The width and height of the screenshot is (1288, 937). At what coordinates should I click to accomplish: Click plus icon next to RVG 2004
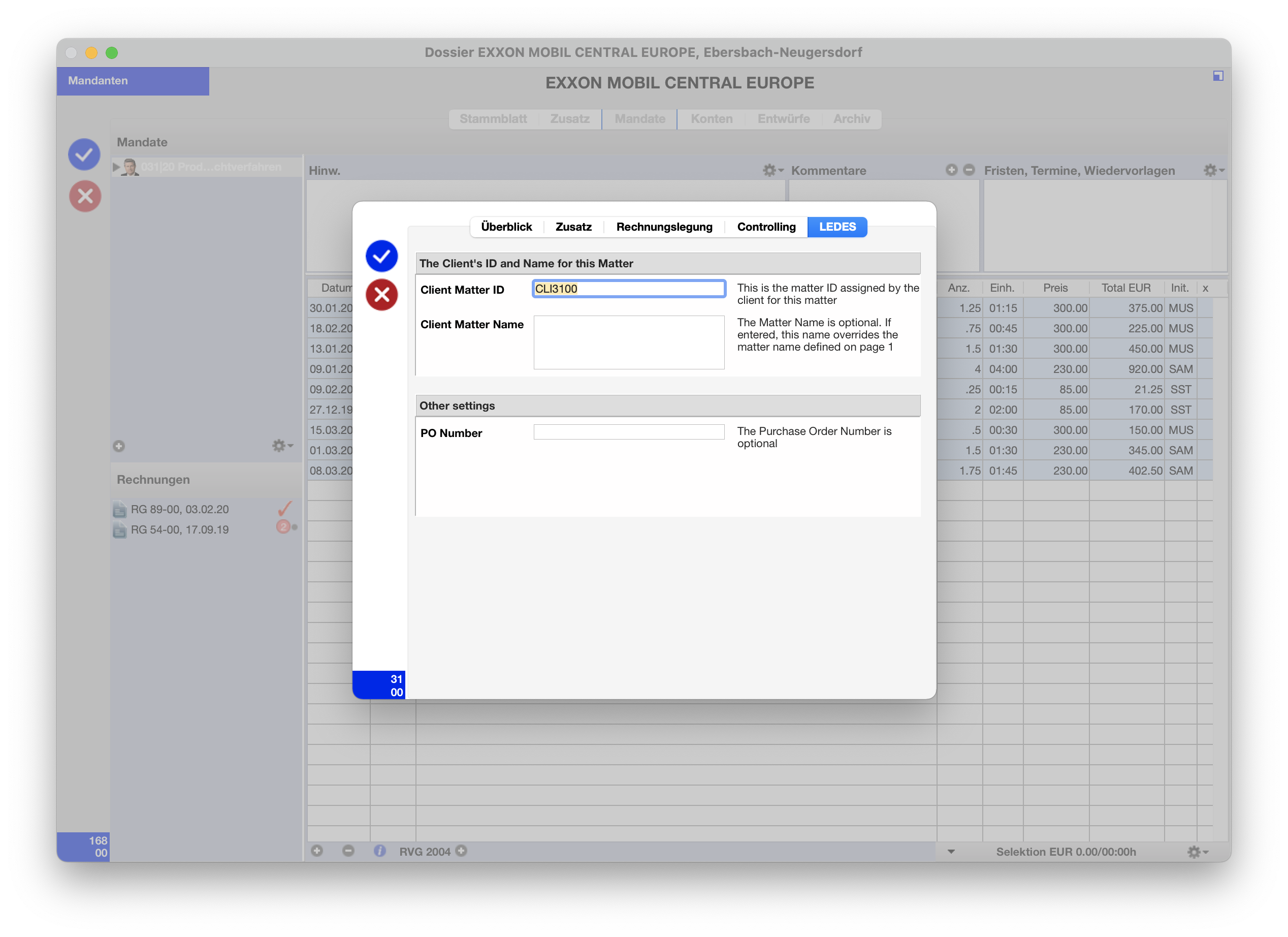[x=461, y=851]
